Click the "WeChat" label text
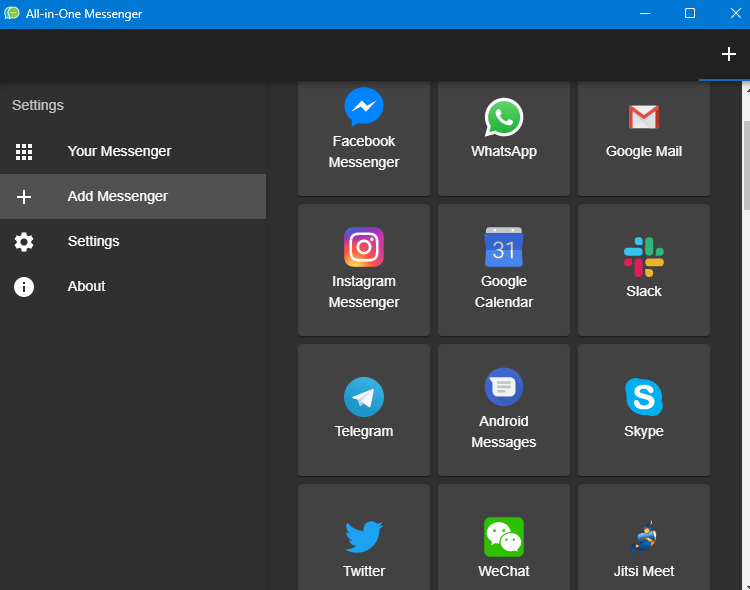The width and height of the screenshot is (750, 590). pyautogui.click(x=504, y=571)
